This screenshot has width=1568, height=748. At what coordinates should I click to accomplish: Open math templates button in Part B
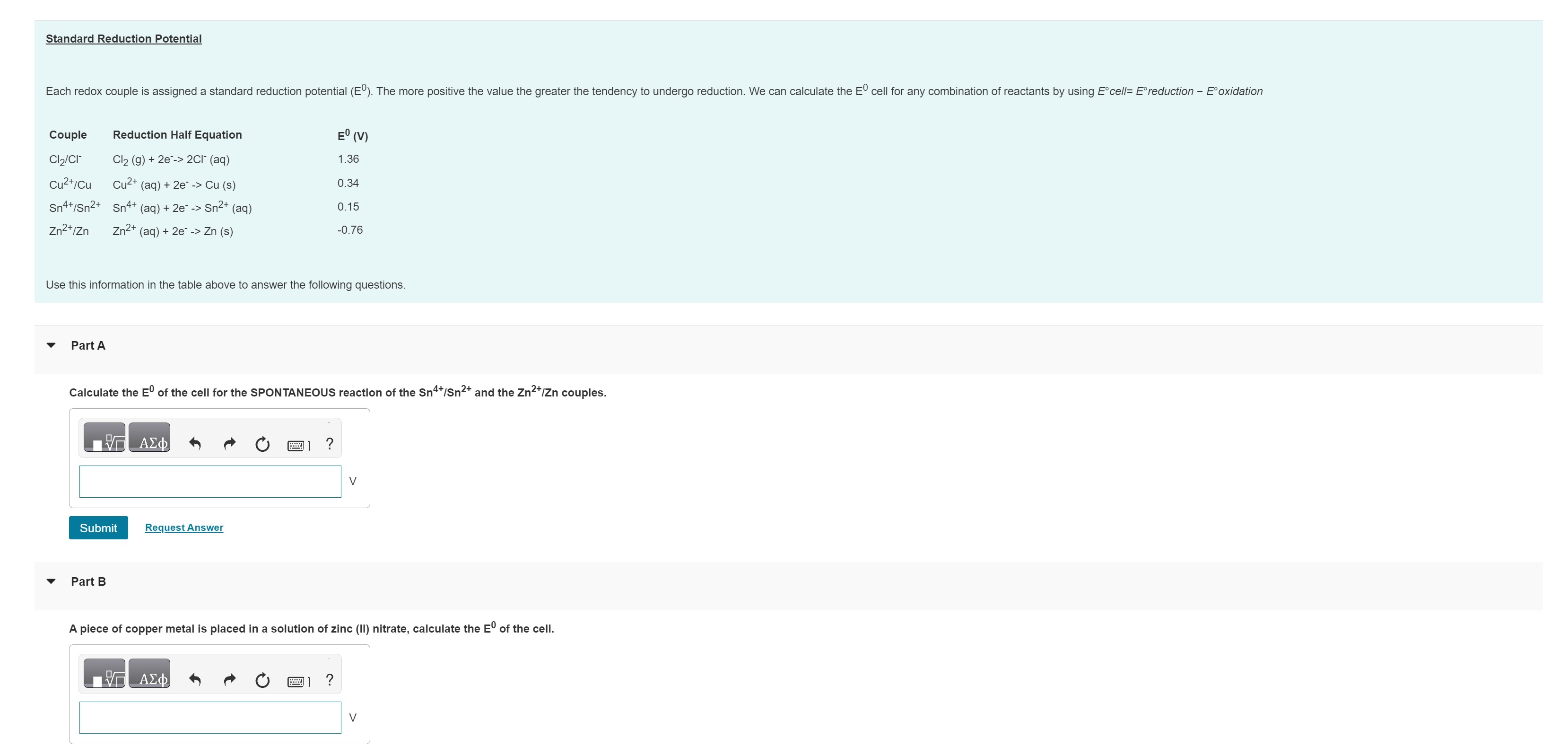click(104, 674)
